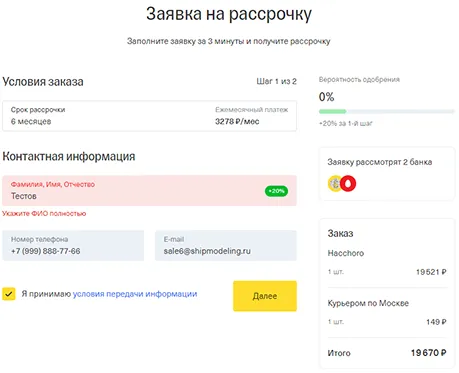Click the '0%' approval probability value
This screenshot has height=373, width=459.
point(326,97)
